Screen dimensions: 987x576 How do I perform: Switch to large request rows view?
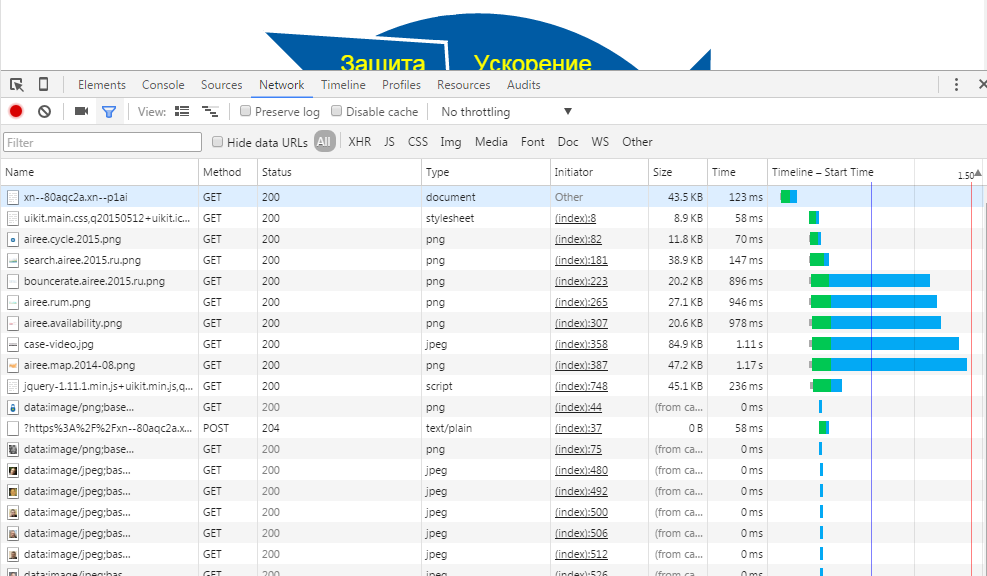coord(182,112)
